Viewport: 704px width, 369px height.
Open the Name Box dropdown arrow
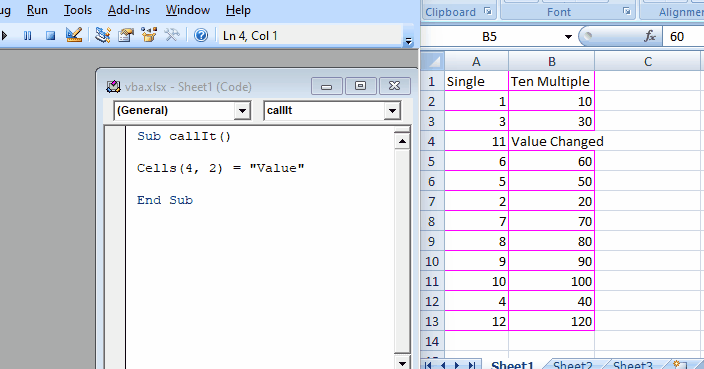click(x=568, y=36)
